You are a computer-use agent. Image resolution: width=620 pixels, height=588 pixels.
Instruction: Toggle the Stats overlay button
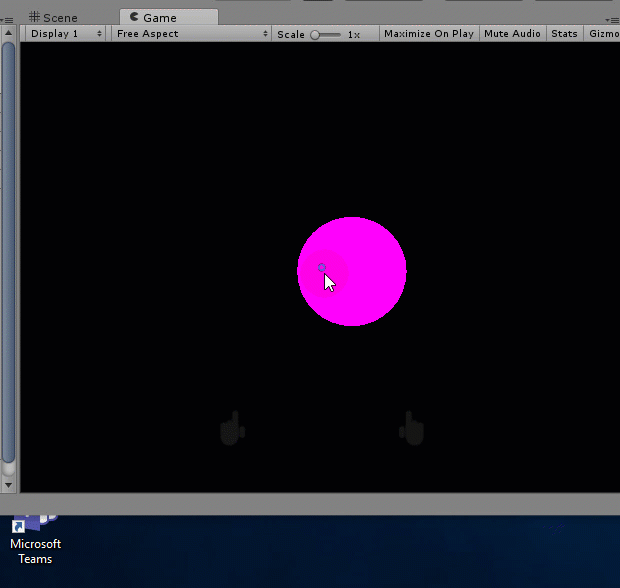click(564, 34)
